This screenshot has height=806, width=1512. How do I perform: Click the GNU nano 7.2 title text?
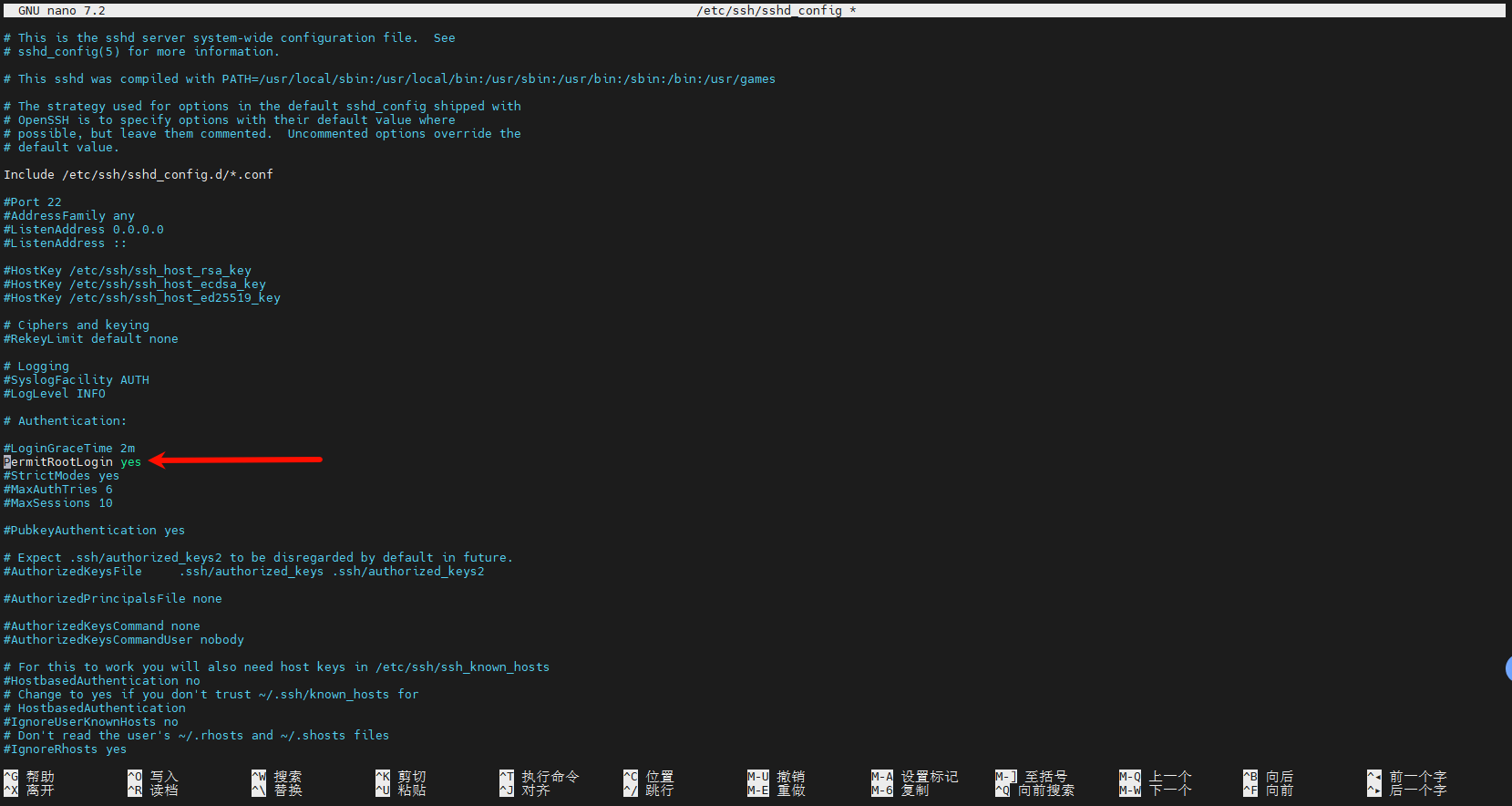click(x=62, y=11)
